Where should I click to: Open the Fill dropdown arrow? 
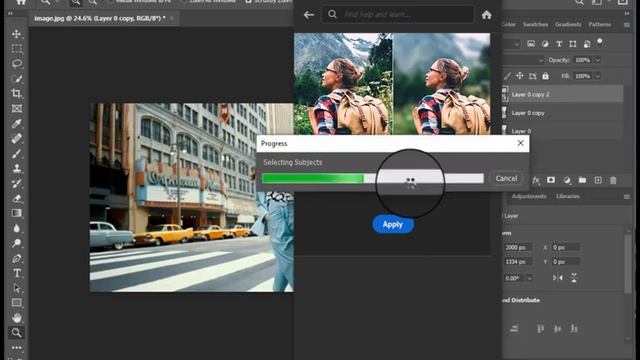(x=598, y=76)
